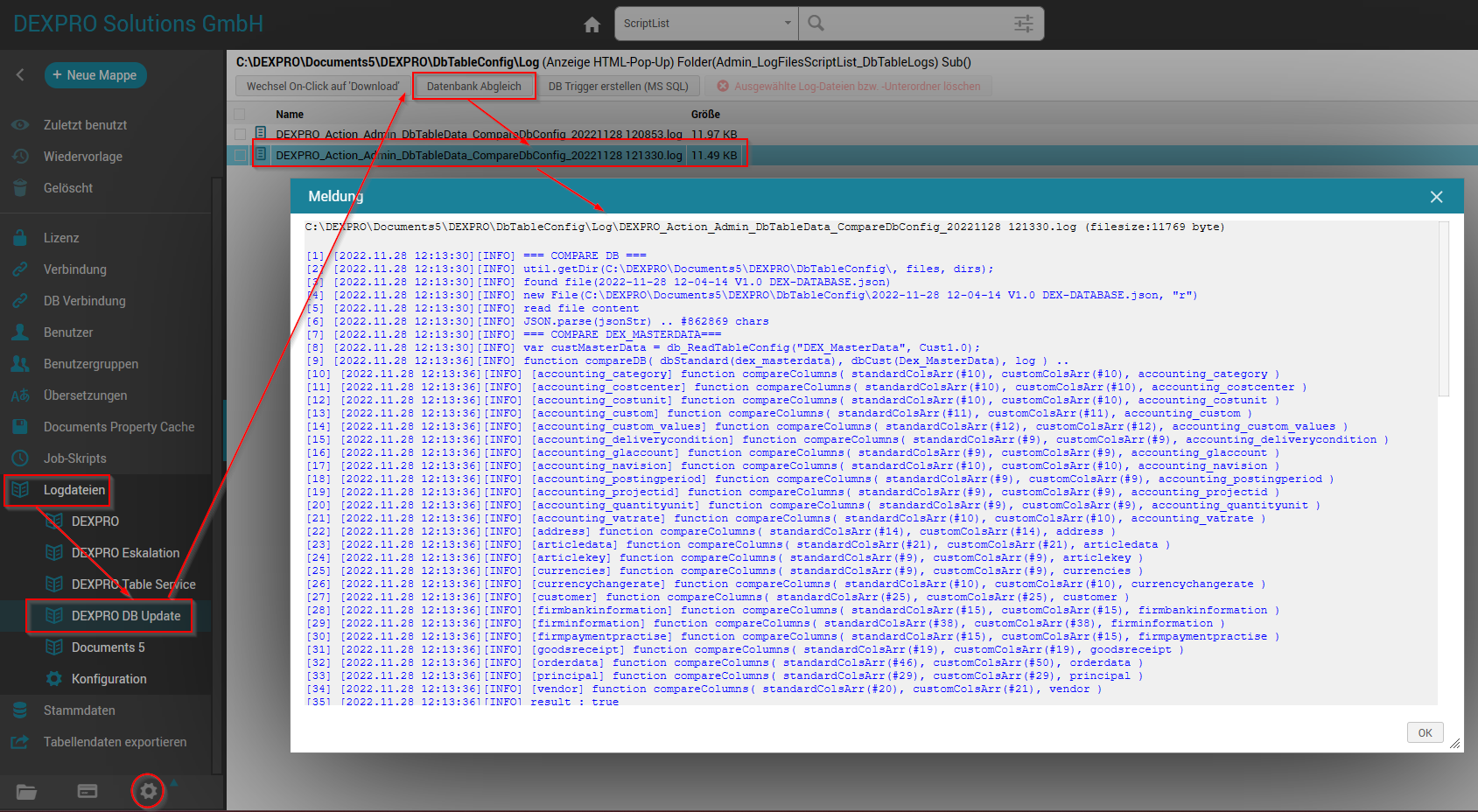Click the home icon in top bar
Screen dimensions: 1478x812
point(592,24)
